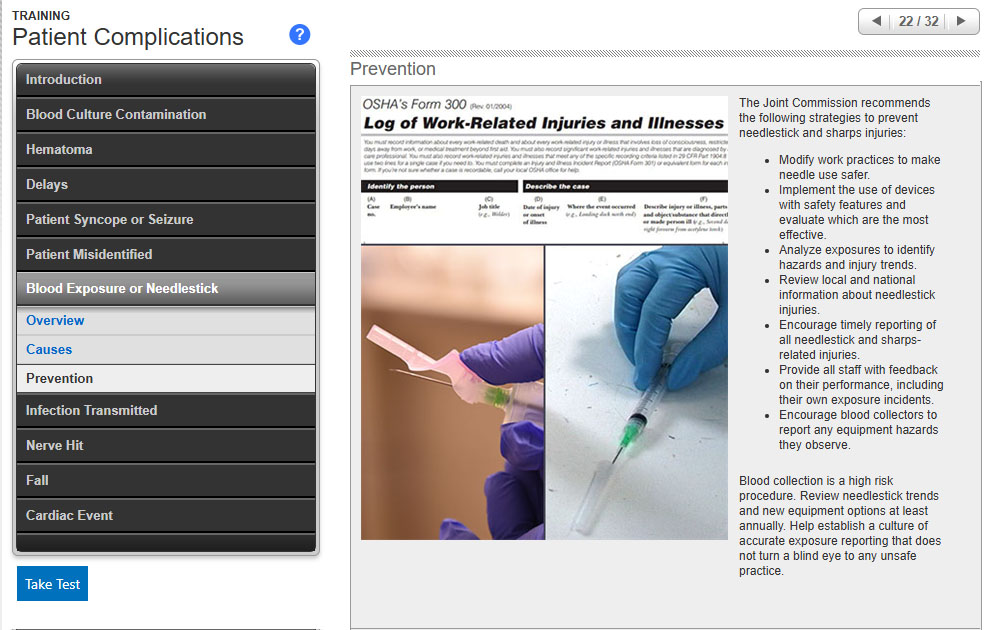Image resolution: width=987 pixels, height=630 pixels.
Task: Expand the Cardiac Event section
Action: pyautogui.click(x=165, y=516)
